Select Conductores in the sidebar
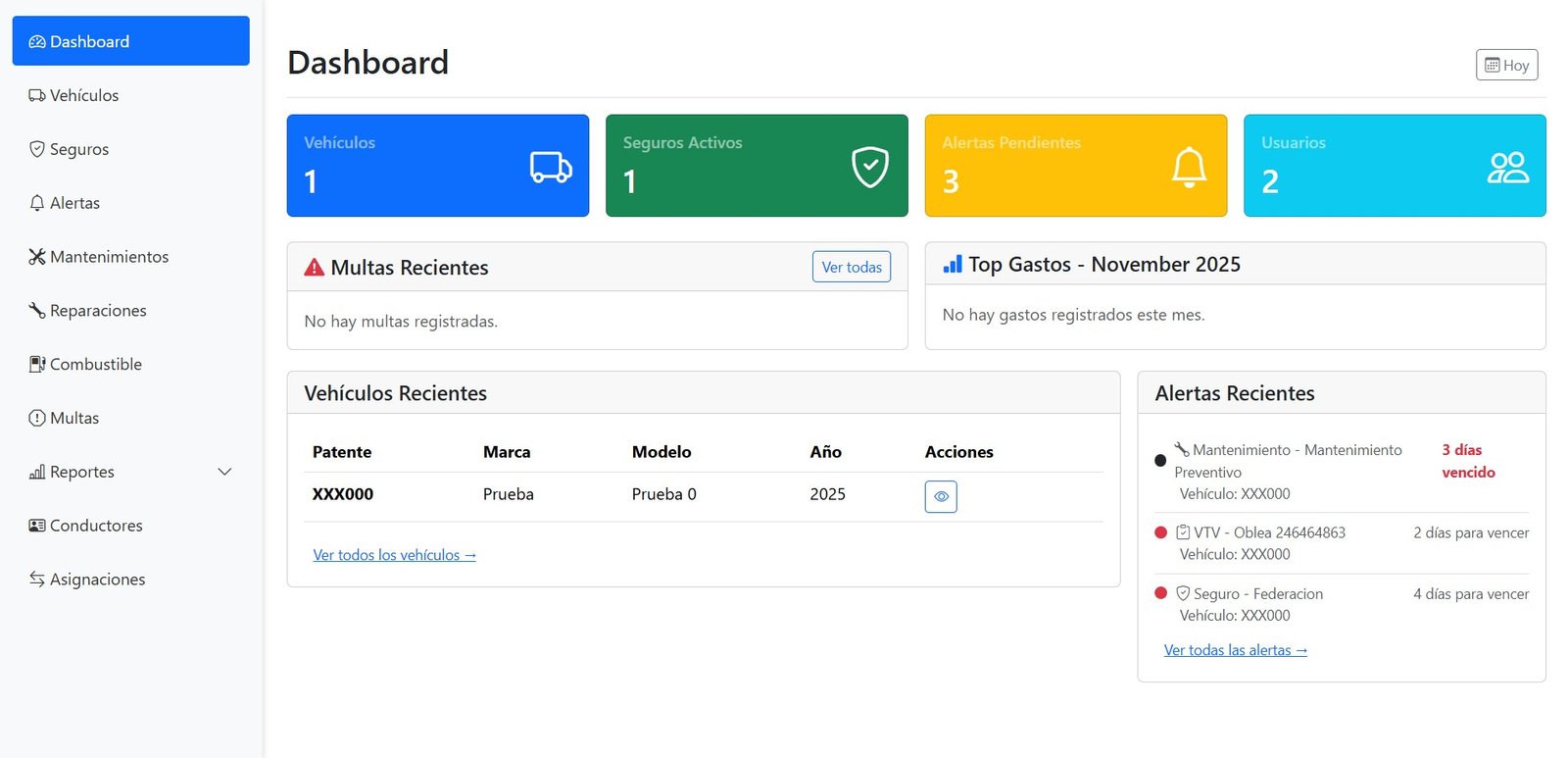 tap(130, 526)
